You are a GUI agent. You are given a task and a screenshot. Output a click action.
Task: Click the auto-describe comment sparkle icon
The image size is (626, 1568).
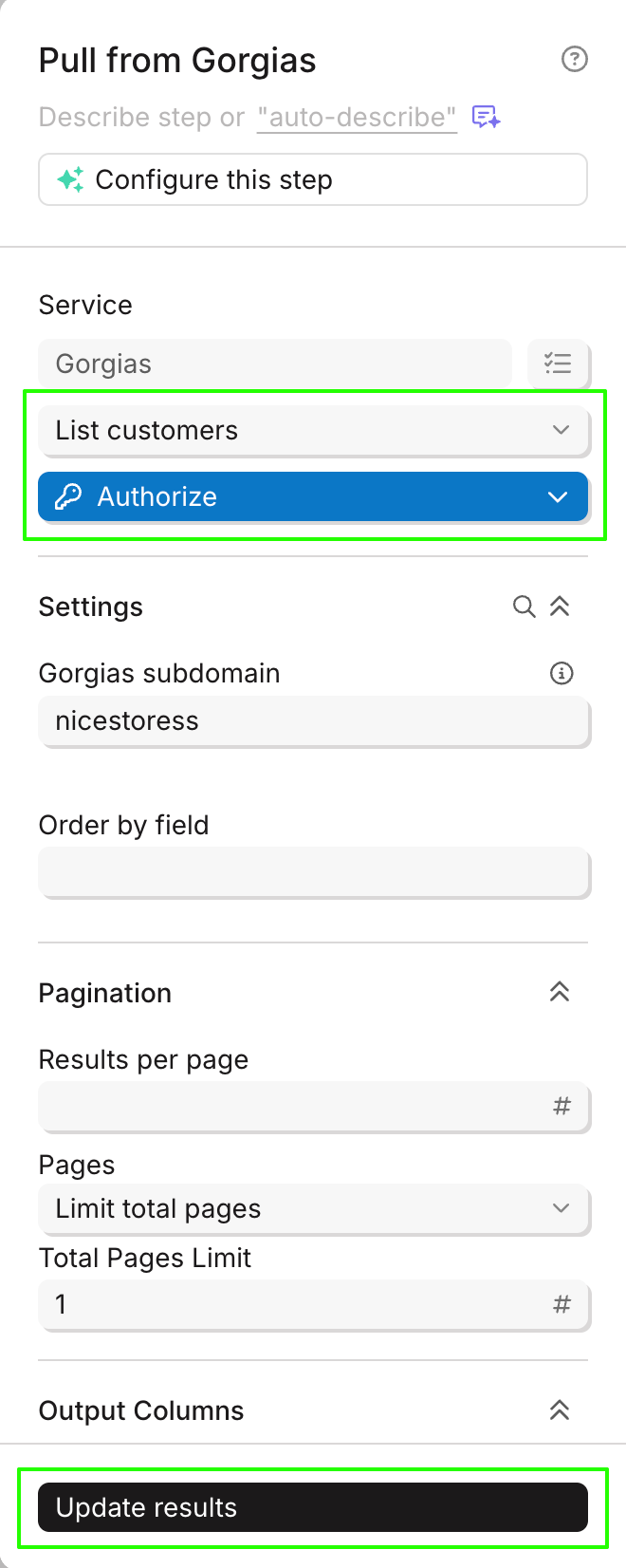[487, 117]
